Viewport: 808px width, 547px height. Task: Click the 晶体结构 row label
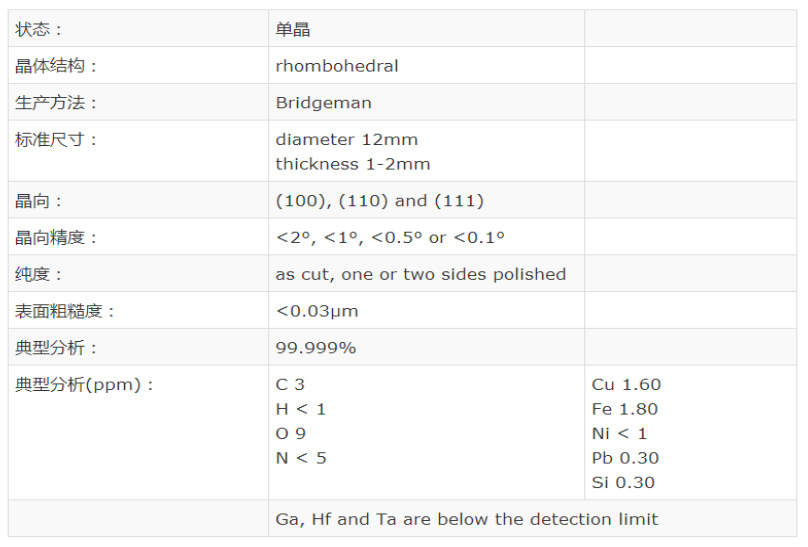coord(56,66)
